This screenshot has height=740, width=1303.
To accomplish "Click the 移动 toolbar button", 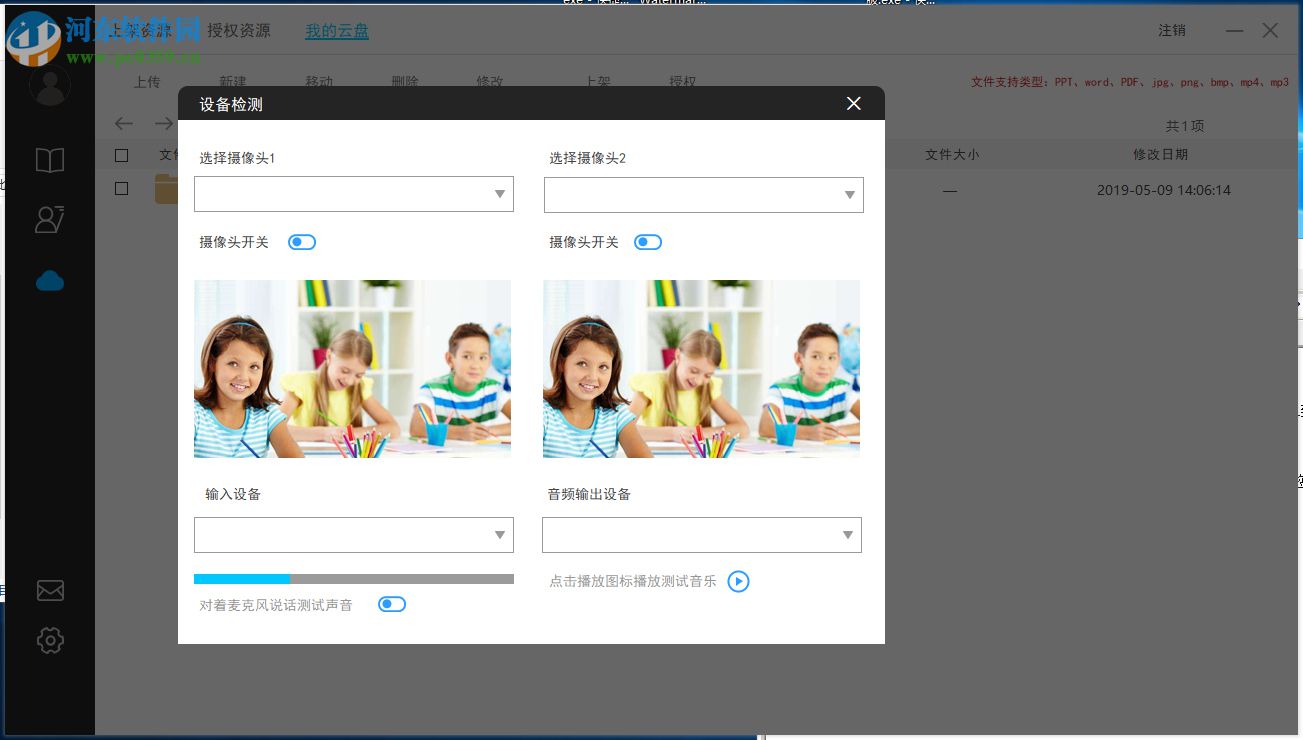I will [x=319, y=82].
